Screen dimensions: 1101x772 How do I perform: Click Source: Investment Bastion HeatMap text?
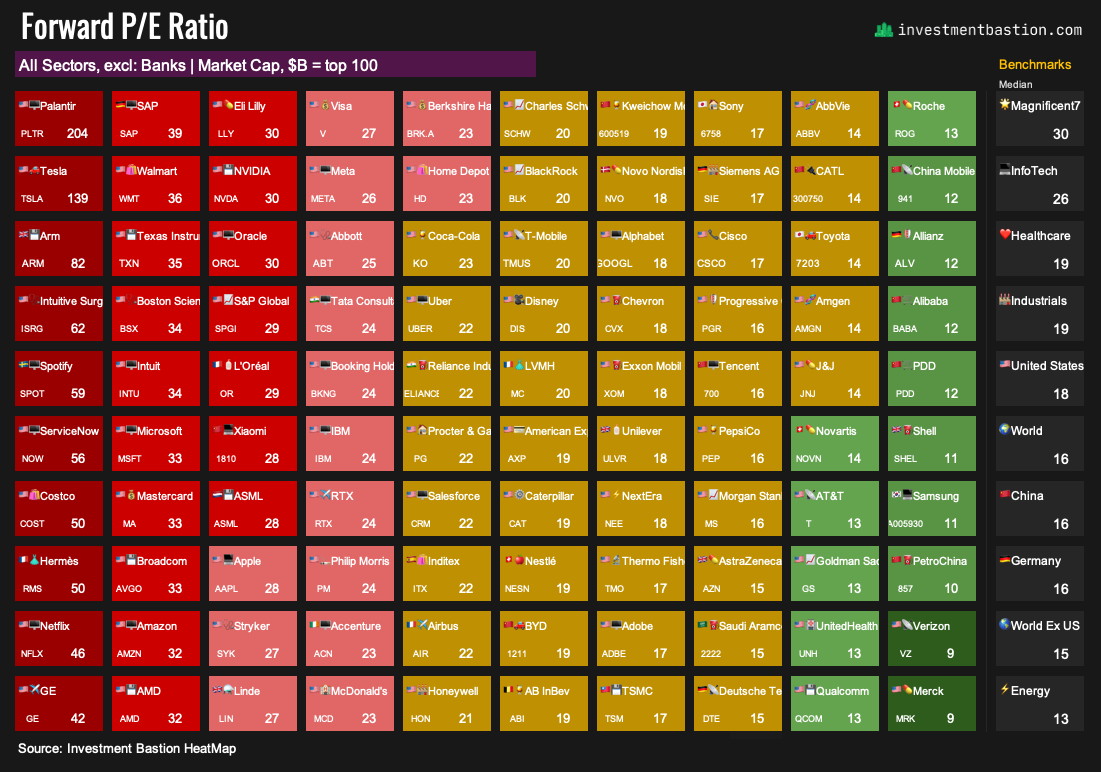(127, 748)
